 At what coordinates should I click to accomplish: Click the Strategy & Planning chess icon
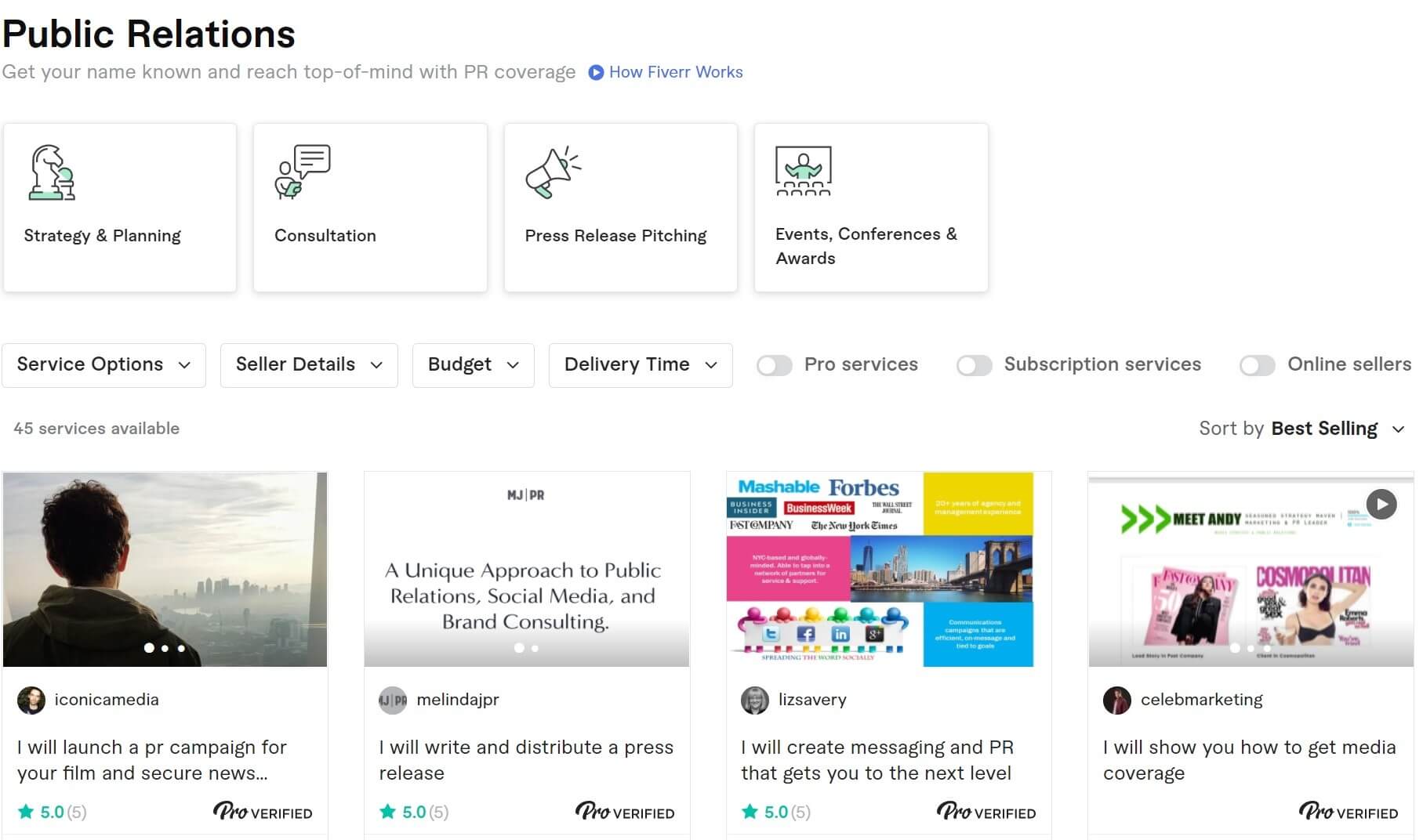pyautogui.click(x=53, y=172)
